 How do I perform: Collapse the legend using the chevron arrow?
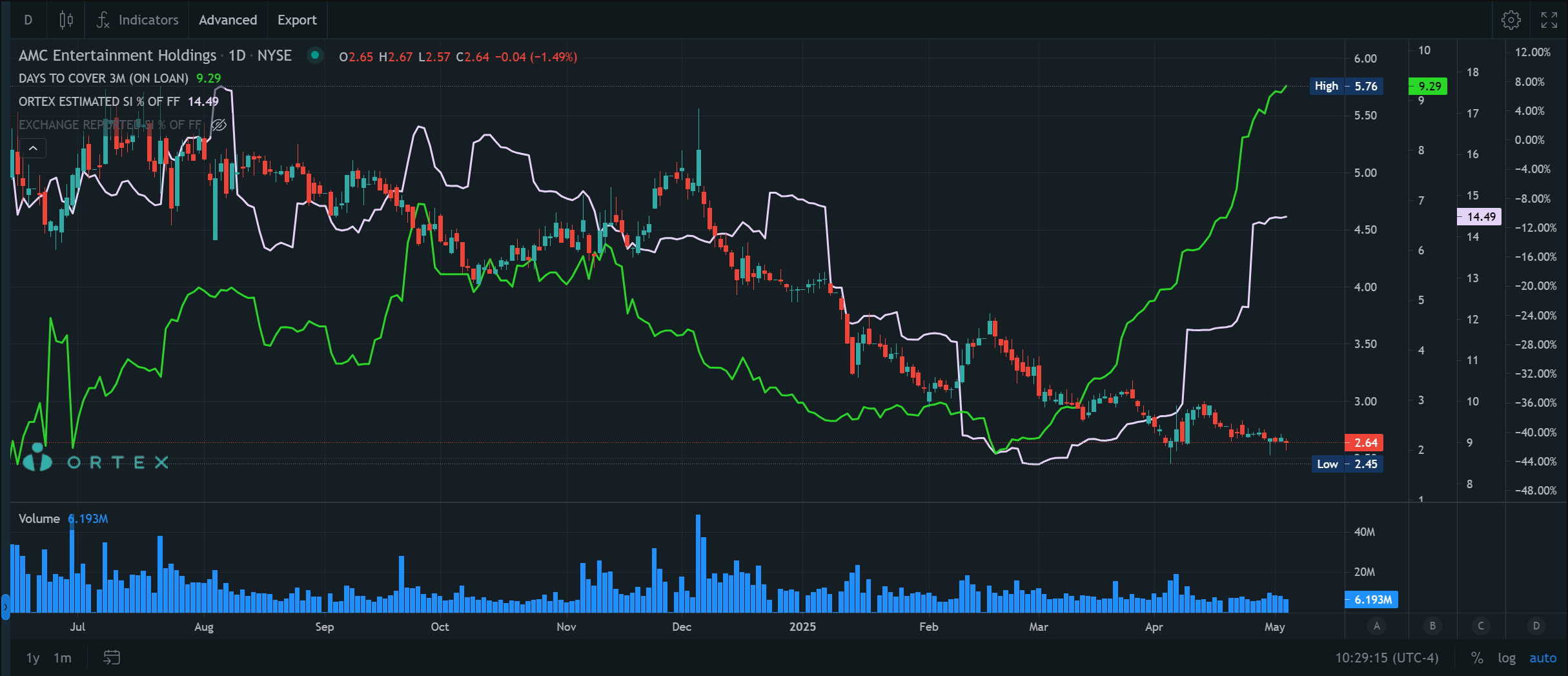33,148
